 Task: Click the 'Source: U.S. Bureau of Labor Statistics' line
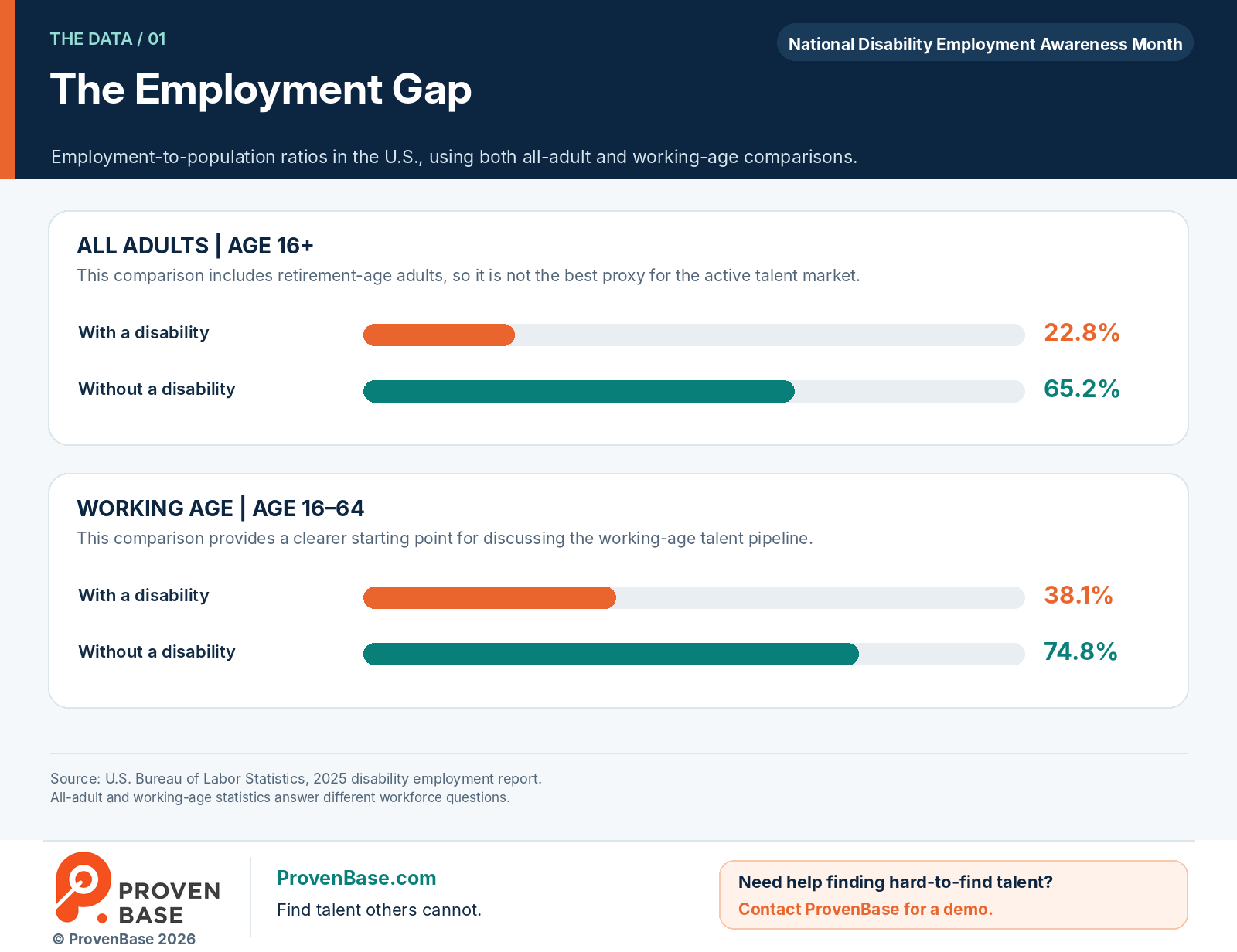tap(296, 778)
